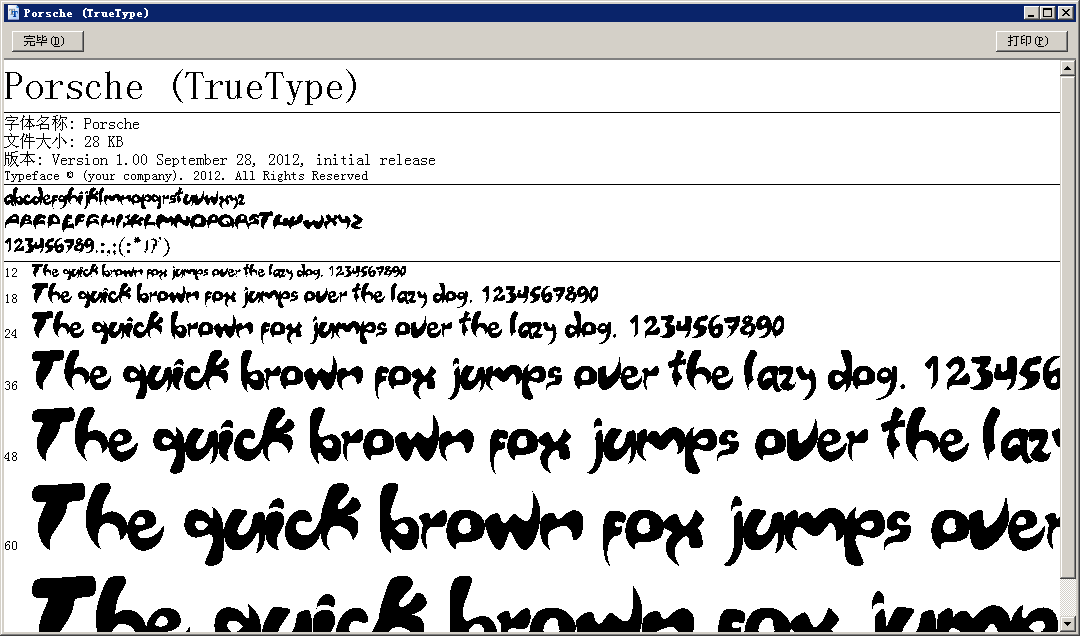
Task: Click the font name line '字体名称: Porsche'
Action: [x=72, y=124]
